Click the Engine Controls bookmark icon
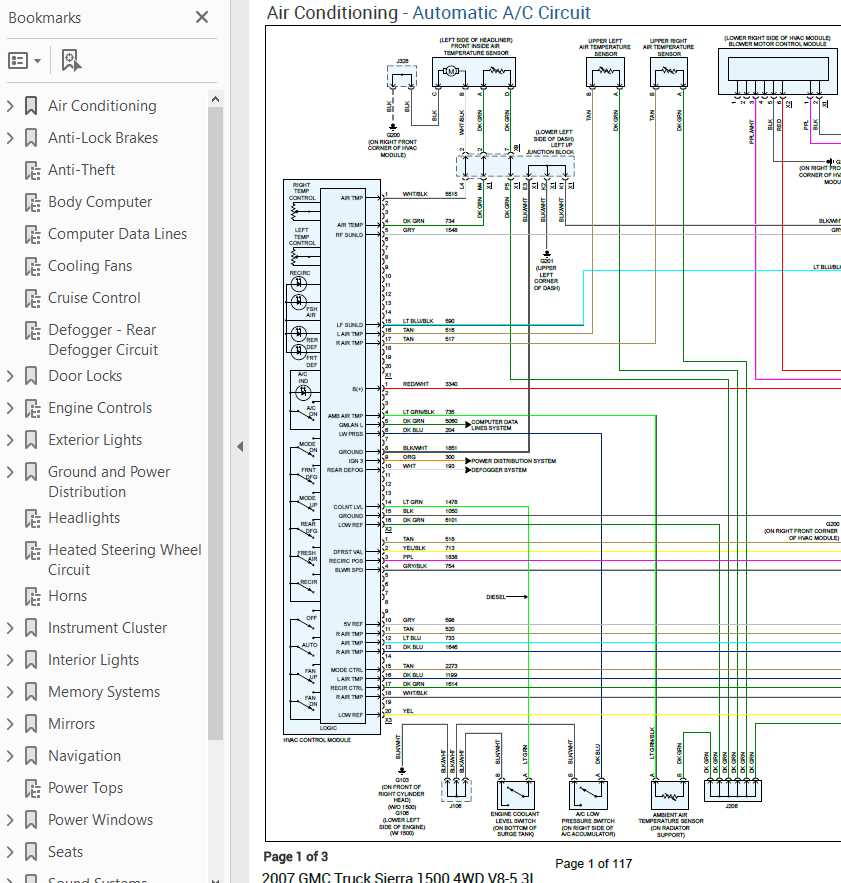The width and height of the screenshot is (841, 883). [32, 408]
